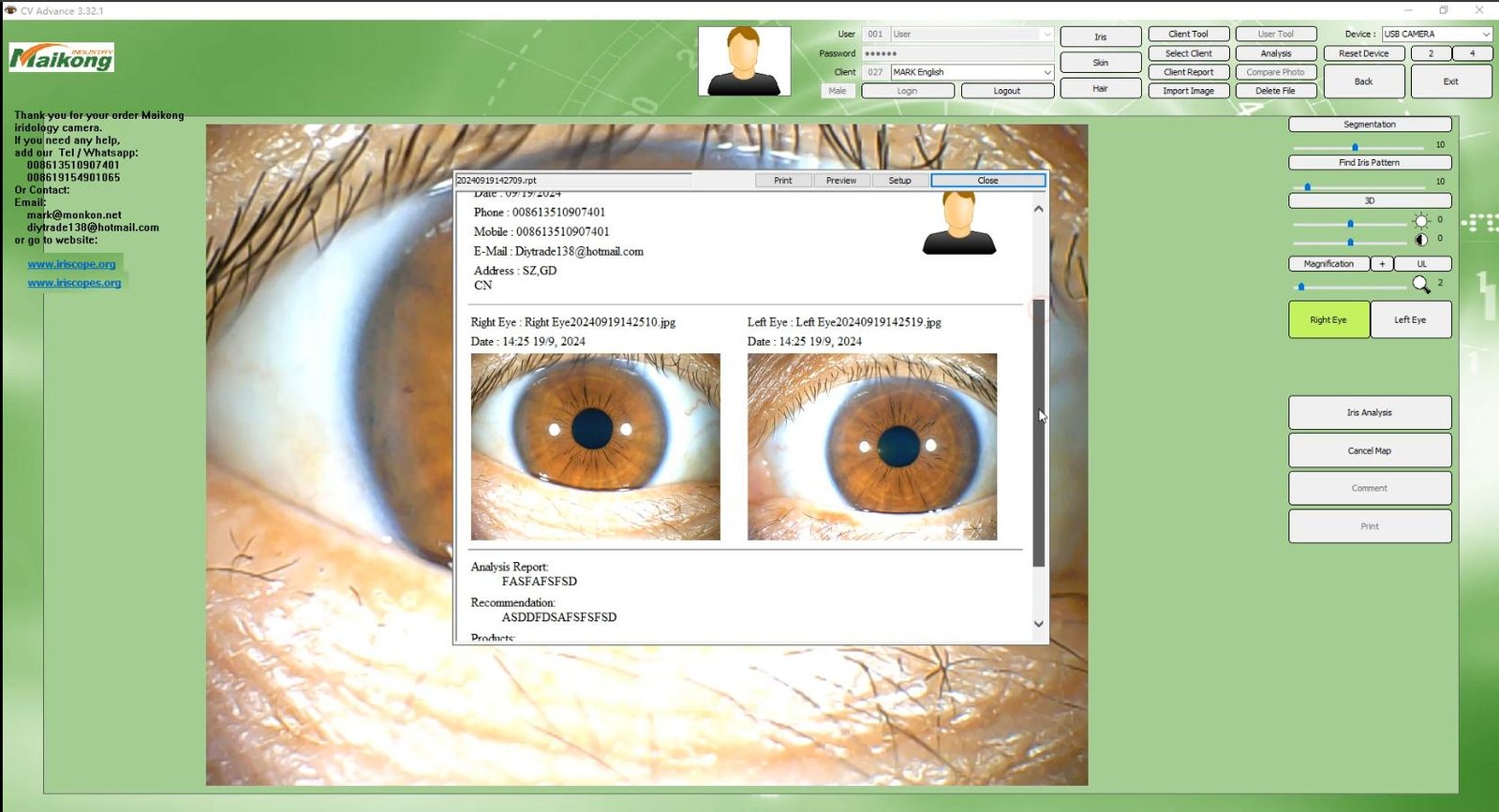Click the Exit button

(1451, 81)
